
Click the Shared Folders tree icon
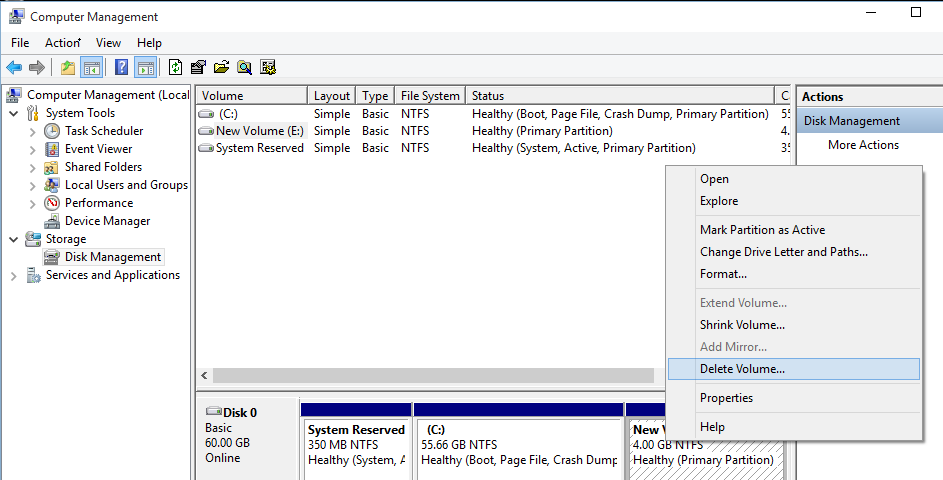click(52, 167)
